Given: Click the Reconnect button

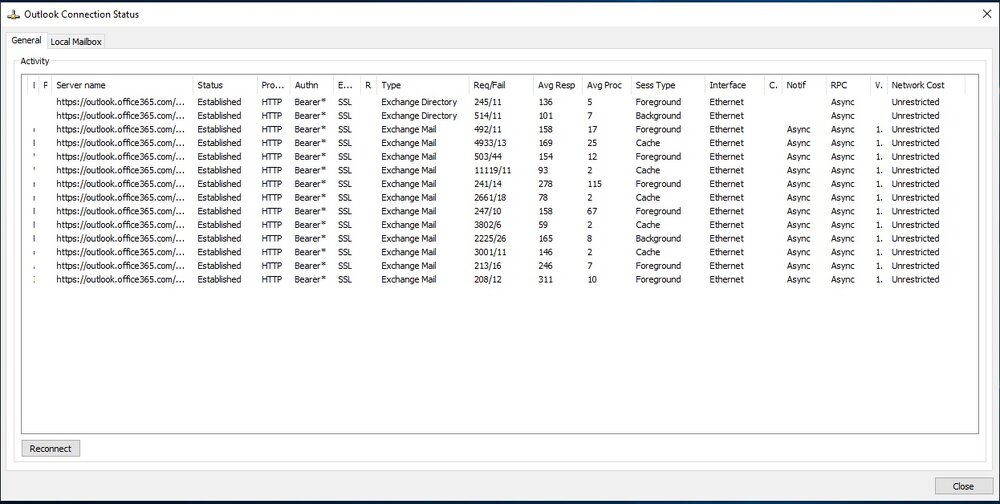Looking at the screenshot, I should [x=50, y=448].
